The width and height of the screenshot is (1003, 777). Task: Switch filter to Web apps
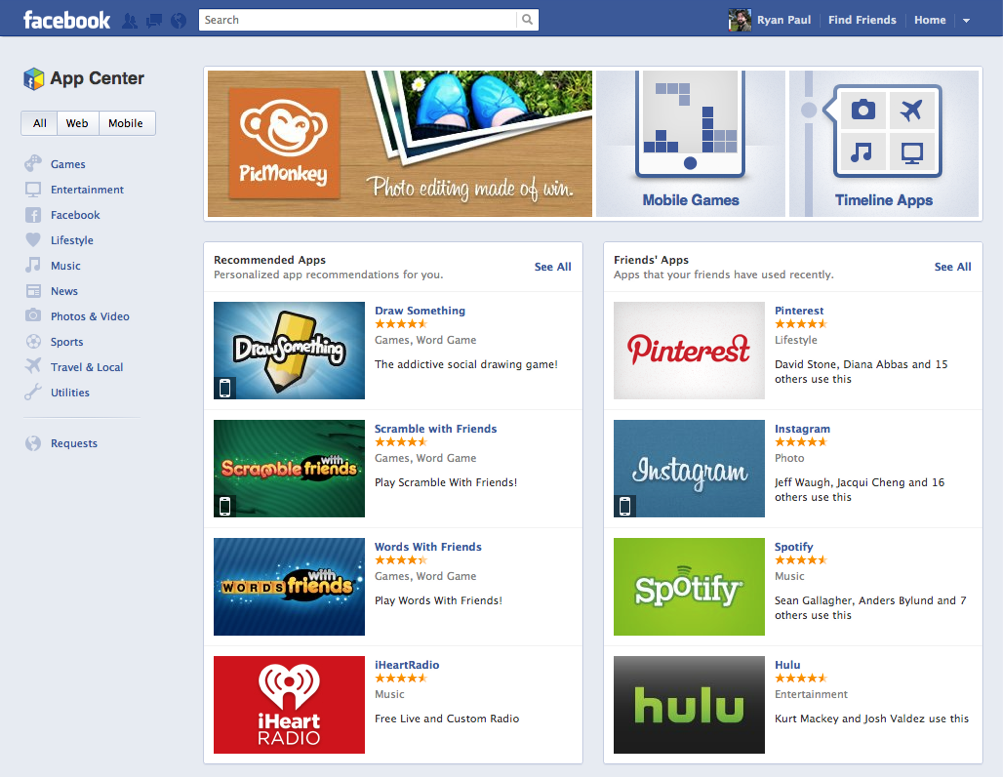click(x=77, y=123)
